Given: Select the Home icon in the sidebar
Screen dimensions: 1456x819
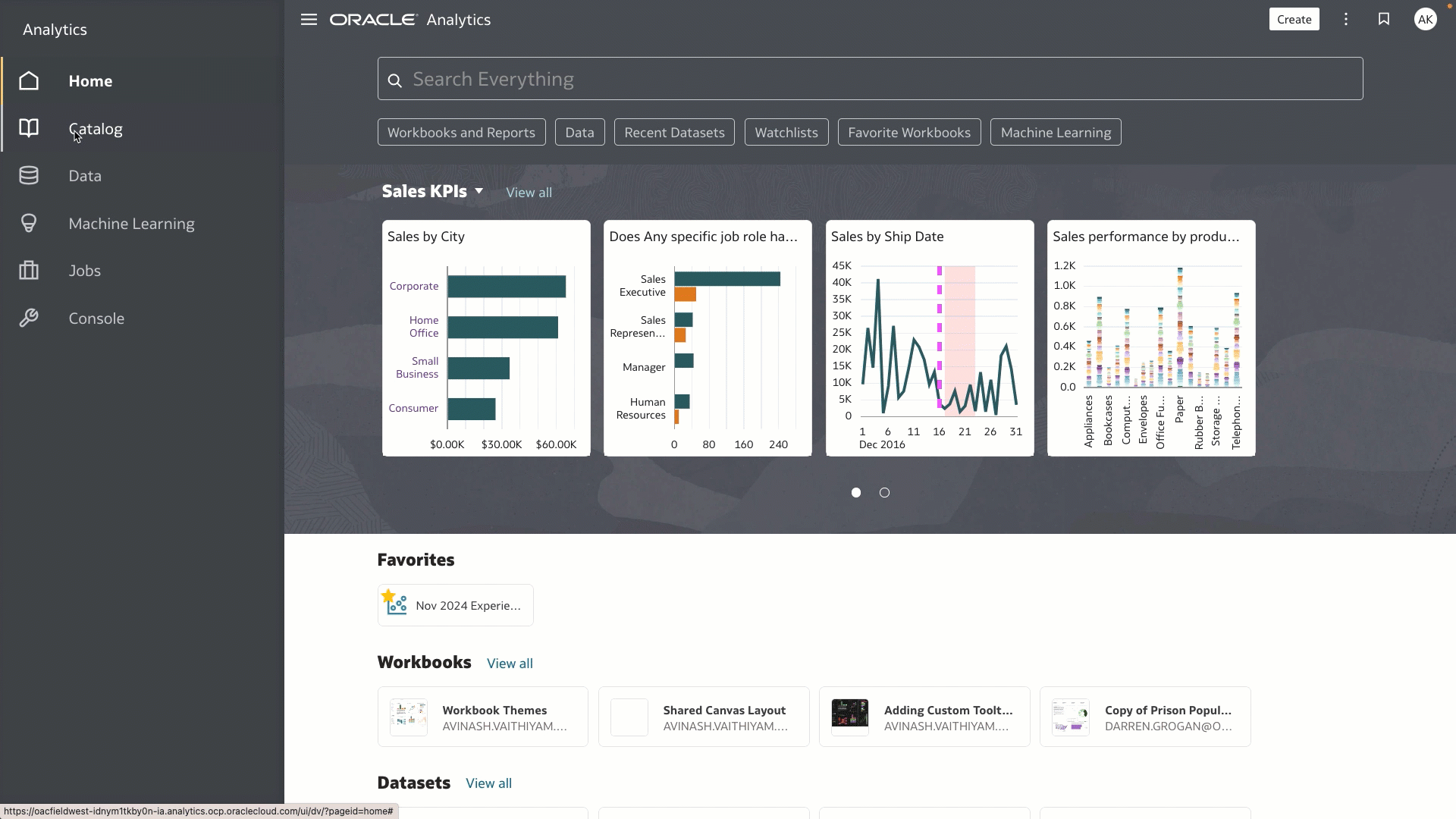Looking at the screenshot, I should [x=28, y=80].
